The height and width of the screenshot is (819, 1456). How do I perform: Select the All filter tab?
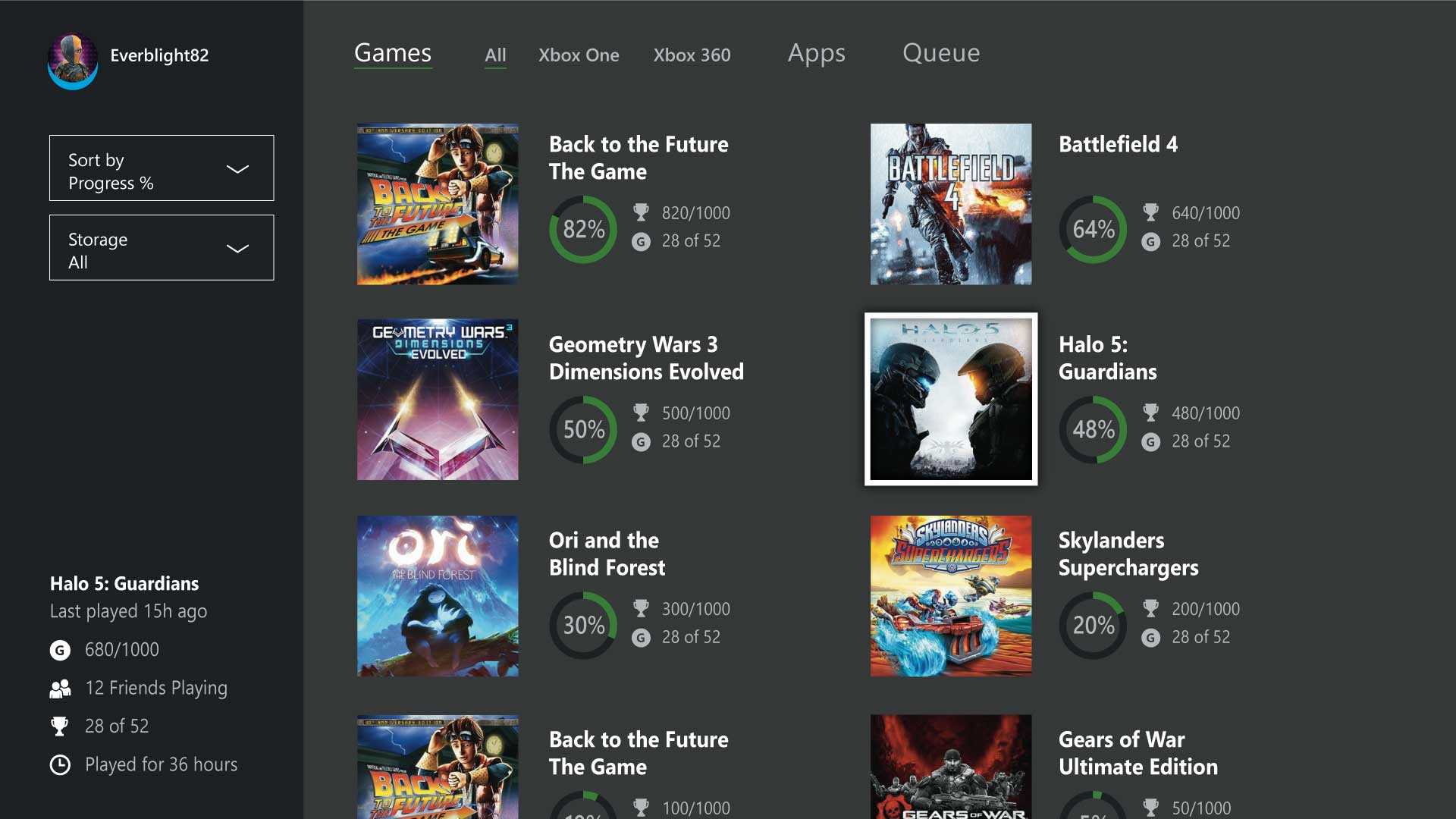point(495,55)
